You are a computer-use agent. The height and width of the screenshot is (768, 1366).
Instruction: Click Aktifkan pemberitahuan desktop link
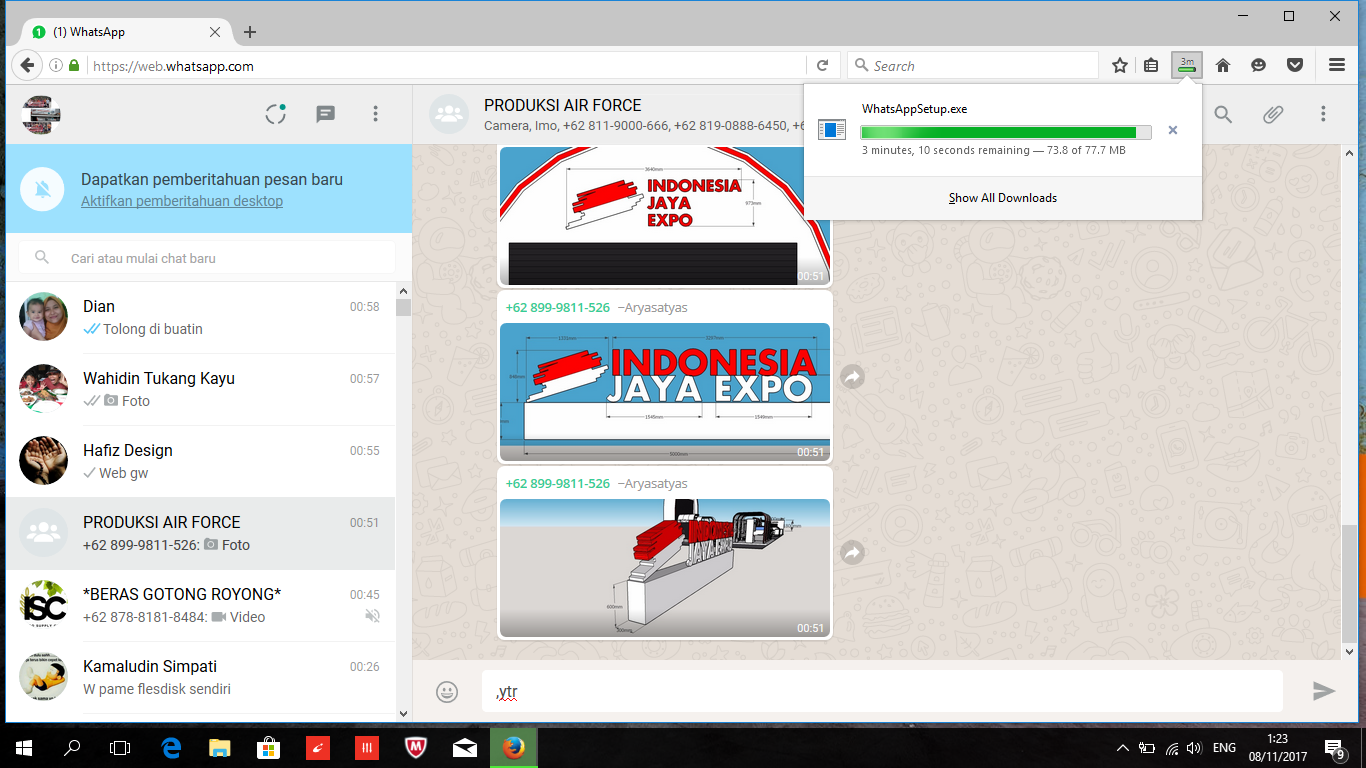coord(182,201)
